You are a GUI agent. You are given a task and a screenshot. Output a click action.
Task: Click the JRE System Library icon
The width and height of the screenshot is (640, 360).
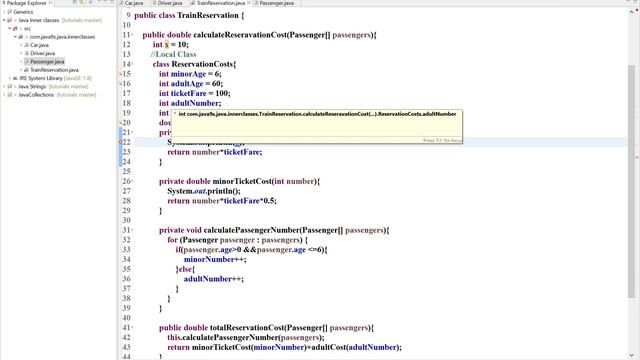(x=16, y=78)
